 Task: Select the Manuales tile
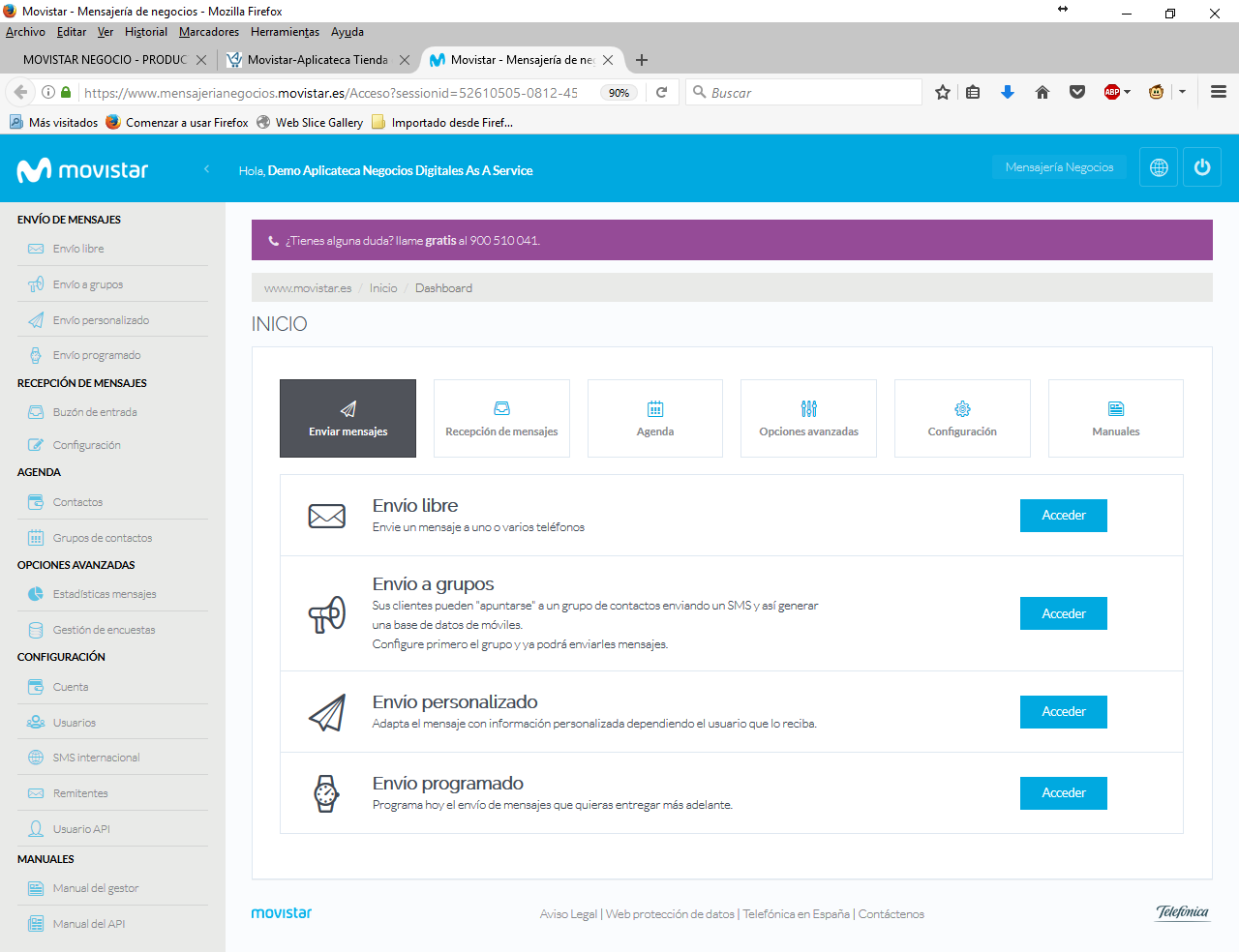pyautogui.click(x=1116, y=418)
